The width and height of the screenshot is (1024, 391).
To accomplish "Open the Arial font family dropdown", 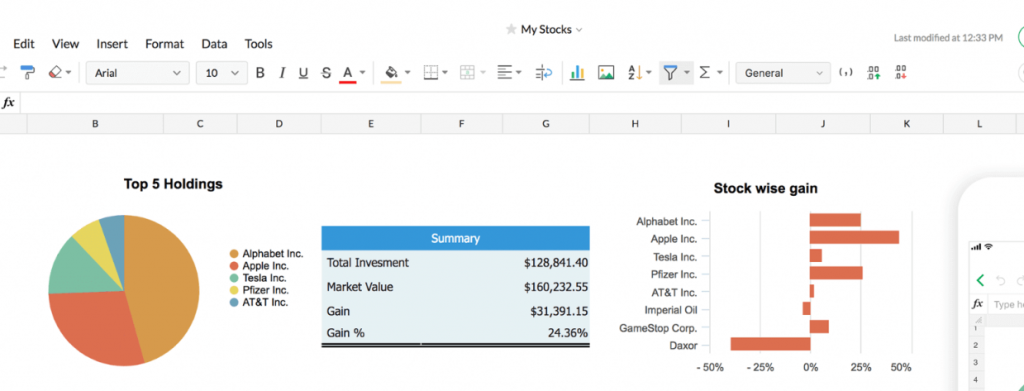I will pos(138,73).
